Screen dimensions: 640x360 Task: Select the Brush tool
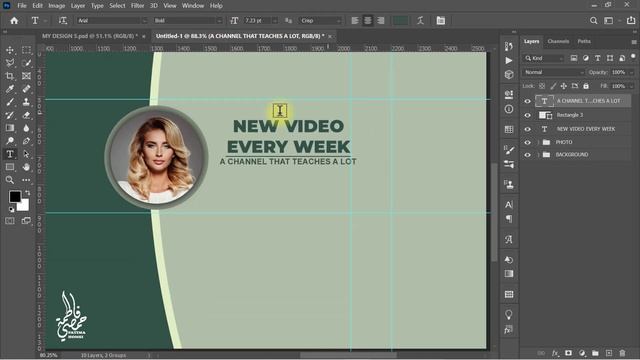[x=10, y=102]
